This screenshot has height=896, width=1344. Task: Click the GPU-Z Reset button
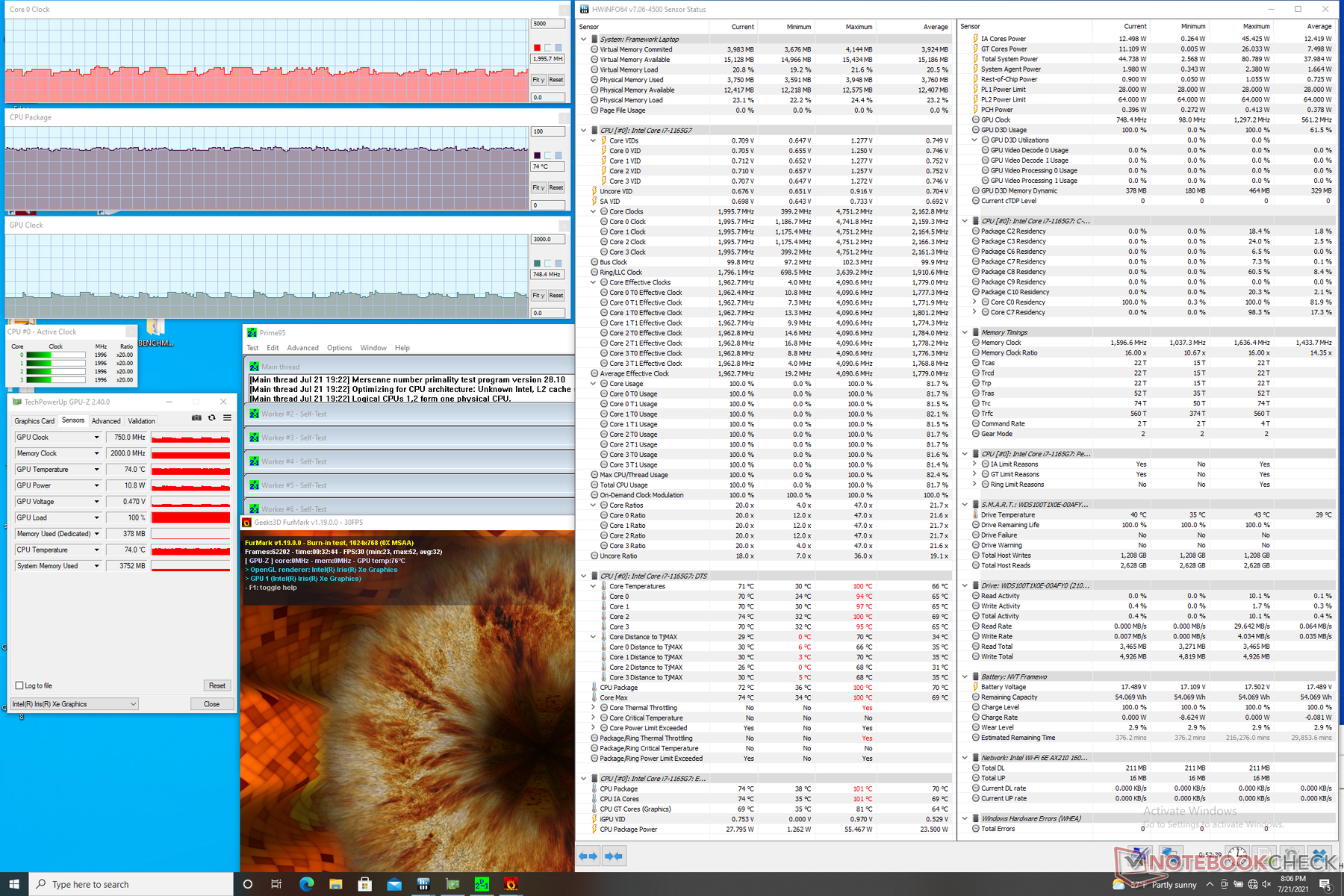point(217,685)
